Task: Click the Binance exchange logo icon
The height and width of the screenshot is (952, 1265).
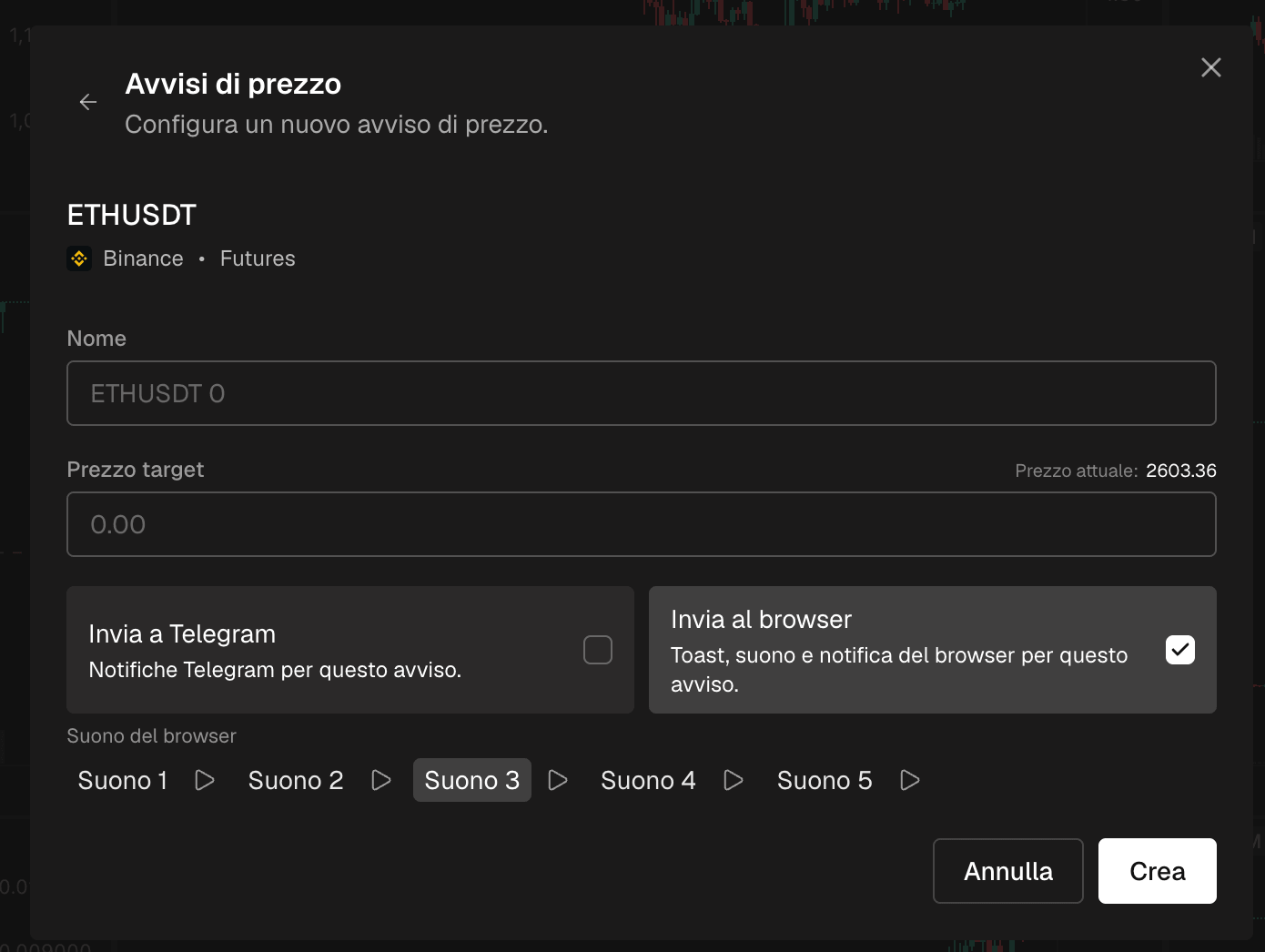Action: (79, 258)
